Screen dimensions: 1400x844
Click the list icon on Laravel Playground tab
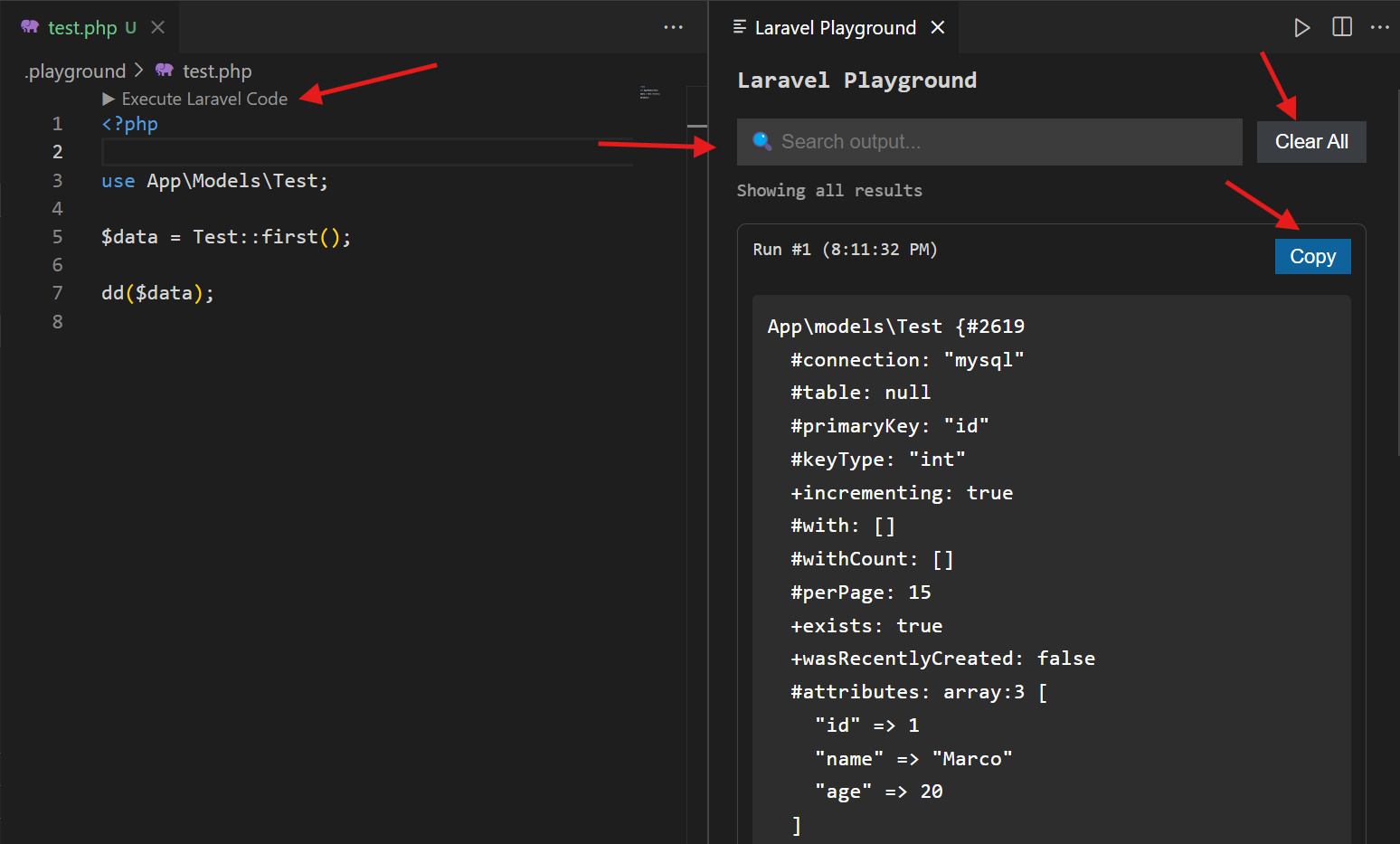(x=737, y=26)
